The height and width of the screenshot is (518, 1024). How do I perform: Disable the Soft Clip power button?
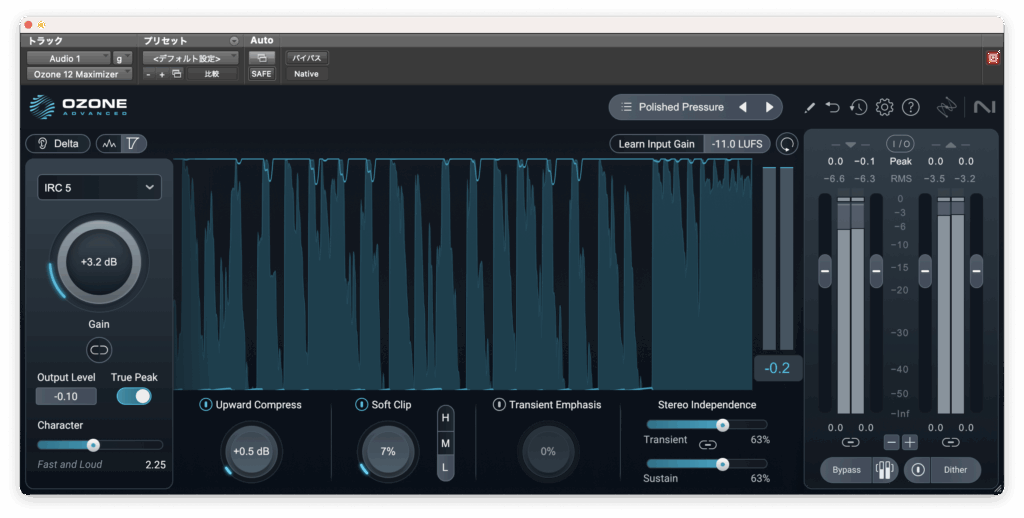click(x=362, y=405)
